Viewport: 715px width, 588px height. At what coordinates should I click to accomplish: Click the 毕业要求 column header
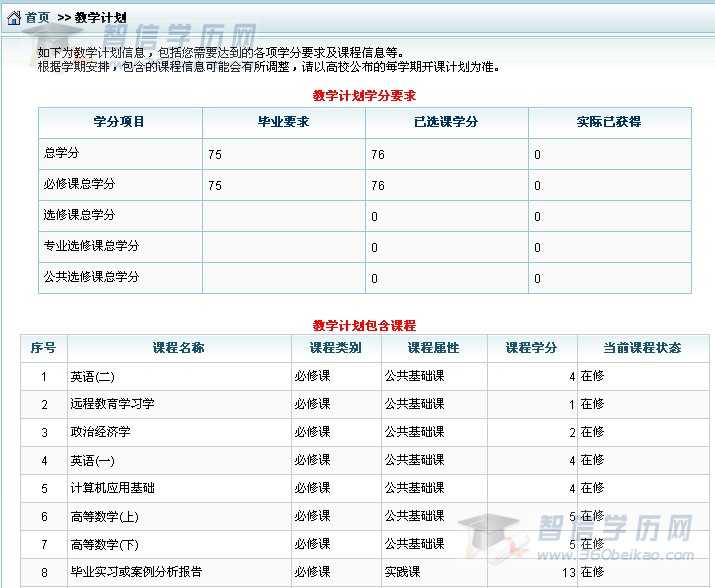pos(283,122)
